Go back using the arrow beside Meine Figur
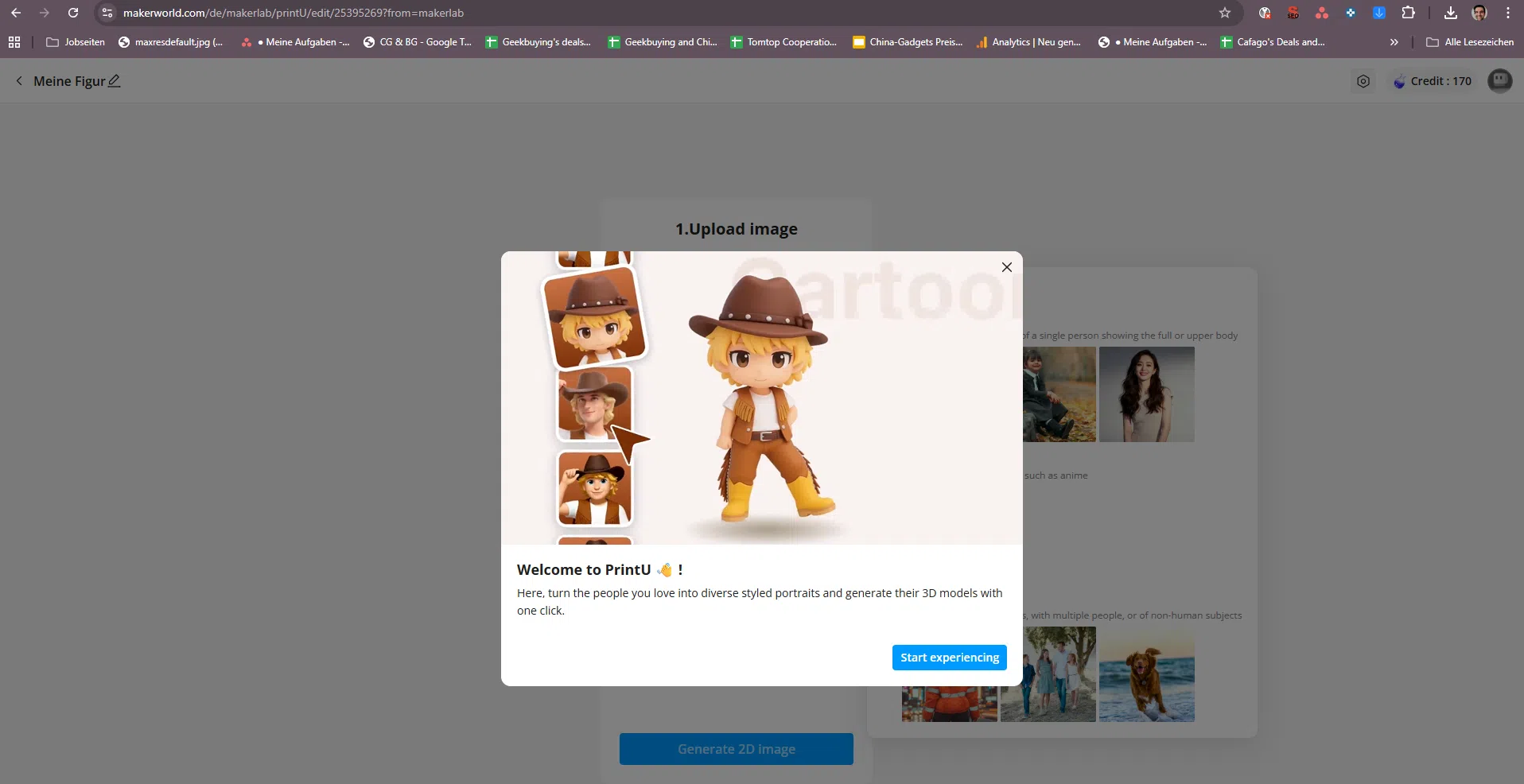The image size is (1524, 784). 19,81
